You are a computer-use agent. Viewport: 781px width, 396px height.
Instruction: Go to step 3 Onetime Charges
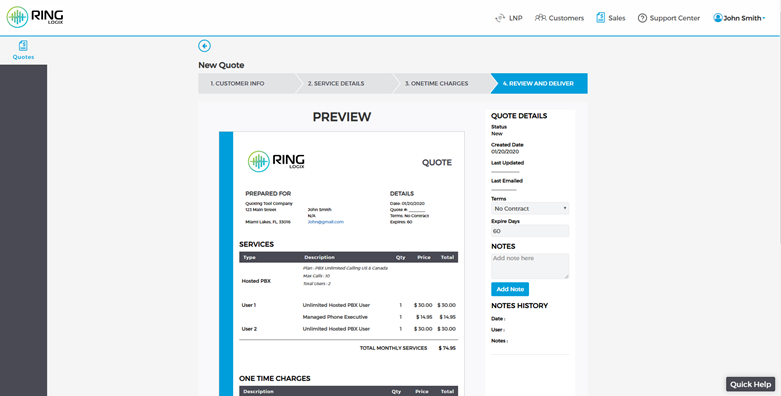point(441,83)
